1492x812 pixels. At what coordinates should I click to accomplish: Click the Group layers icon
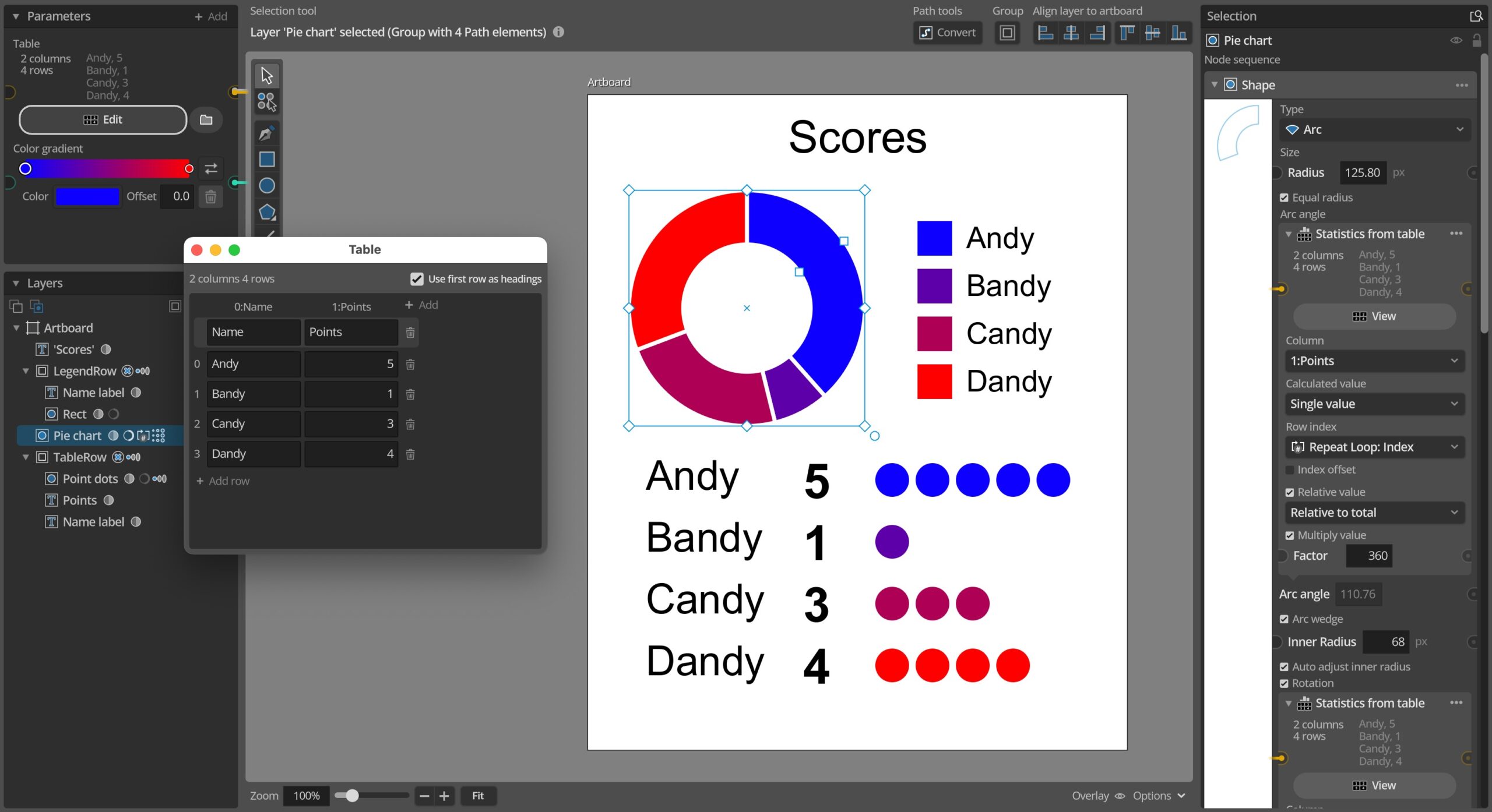point(1007,33)
